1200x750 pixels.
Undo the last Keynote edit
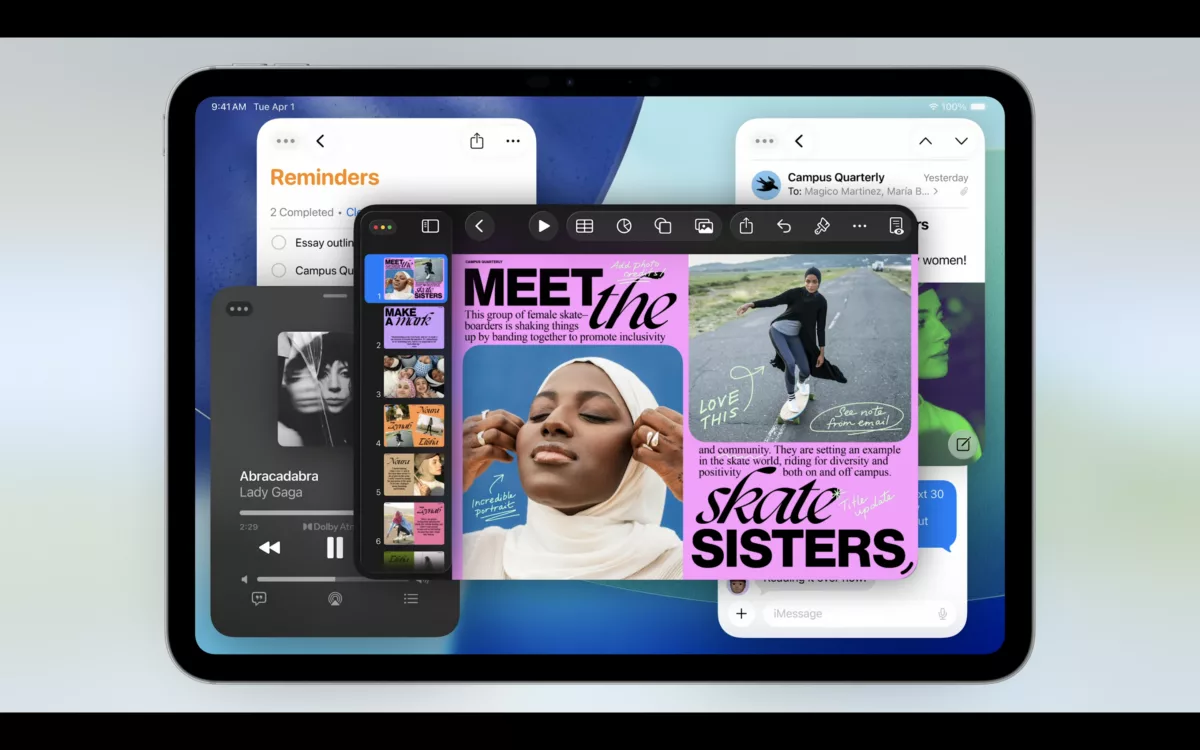pyautogui.click(x=784, y=226)
